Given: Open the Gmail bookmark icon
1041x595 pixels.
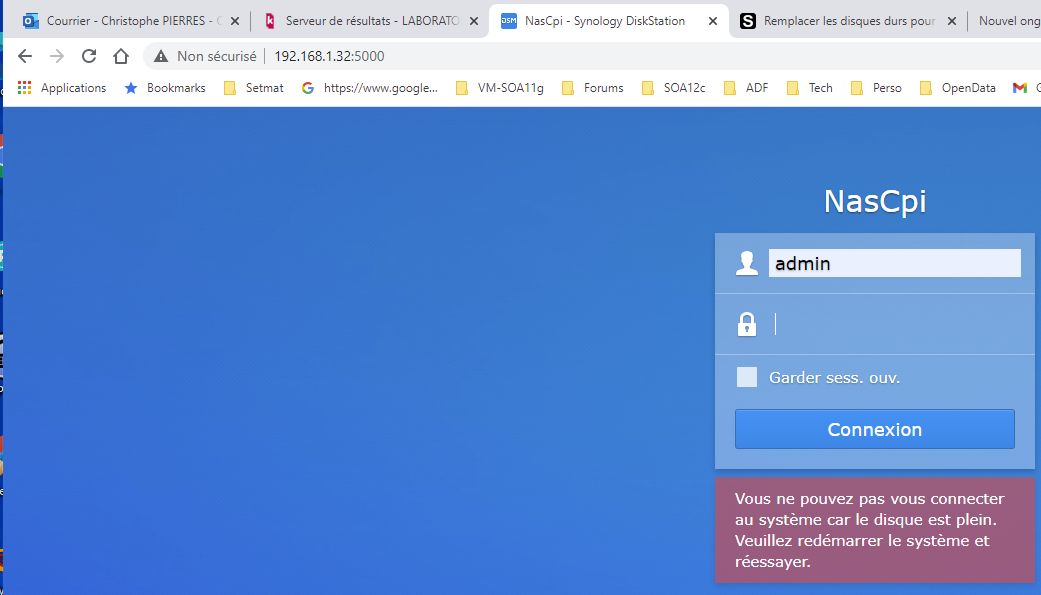Looking at the screenshot, I should coord(1020,88).
